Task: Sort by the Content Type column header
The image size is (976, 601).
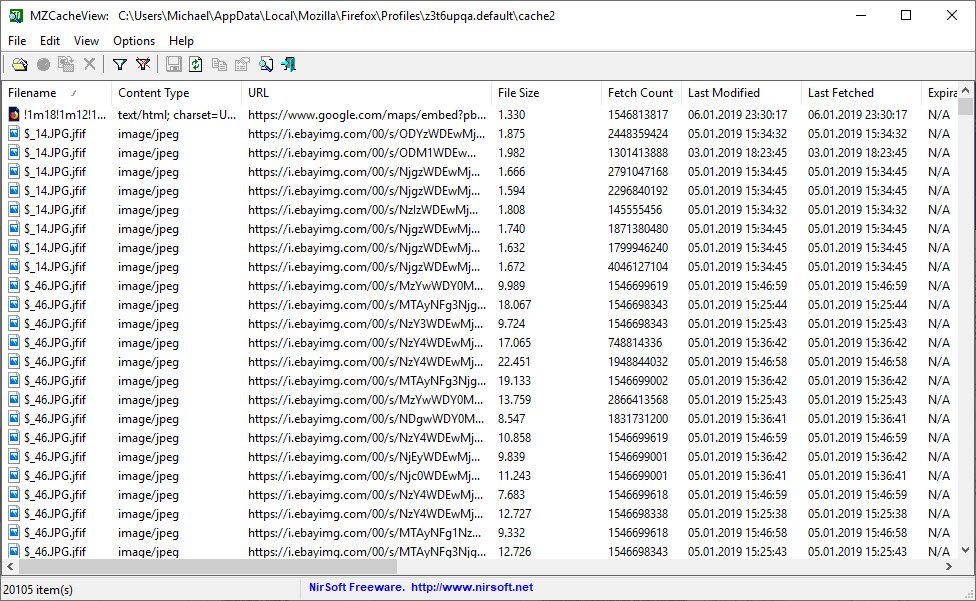Action: [x=176, y=93]
